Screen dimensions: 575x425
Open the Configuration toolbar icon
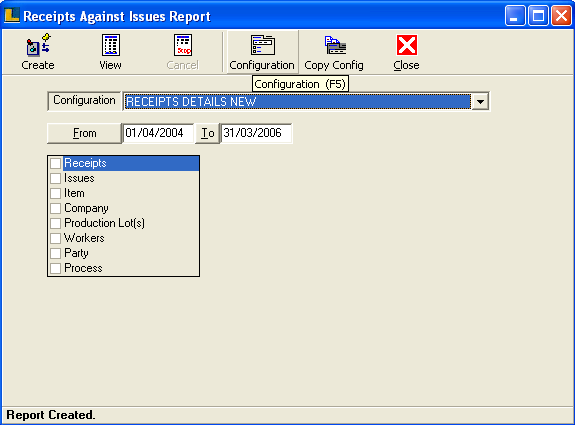tap(263, 45)
